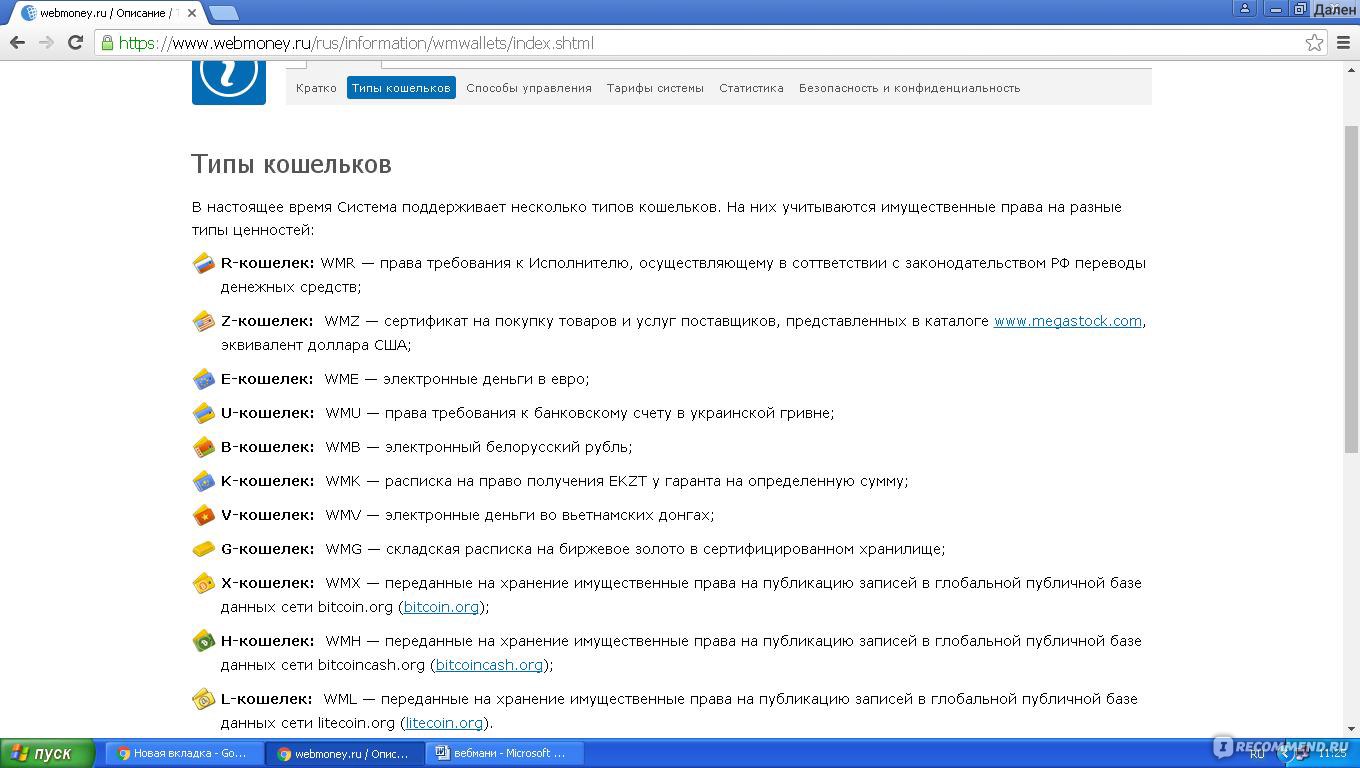Click the B-кошелек WMB wallet icon

(x=204, y=447)
